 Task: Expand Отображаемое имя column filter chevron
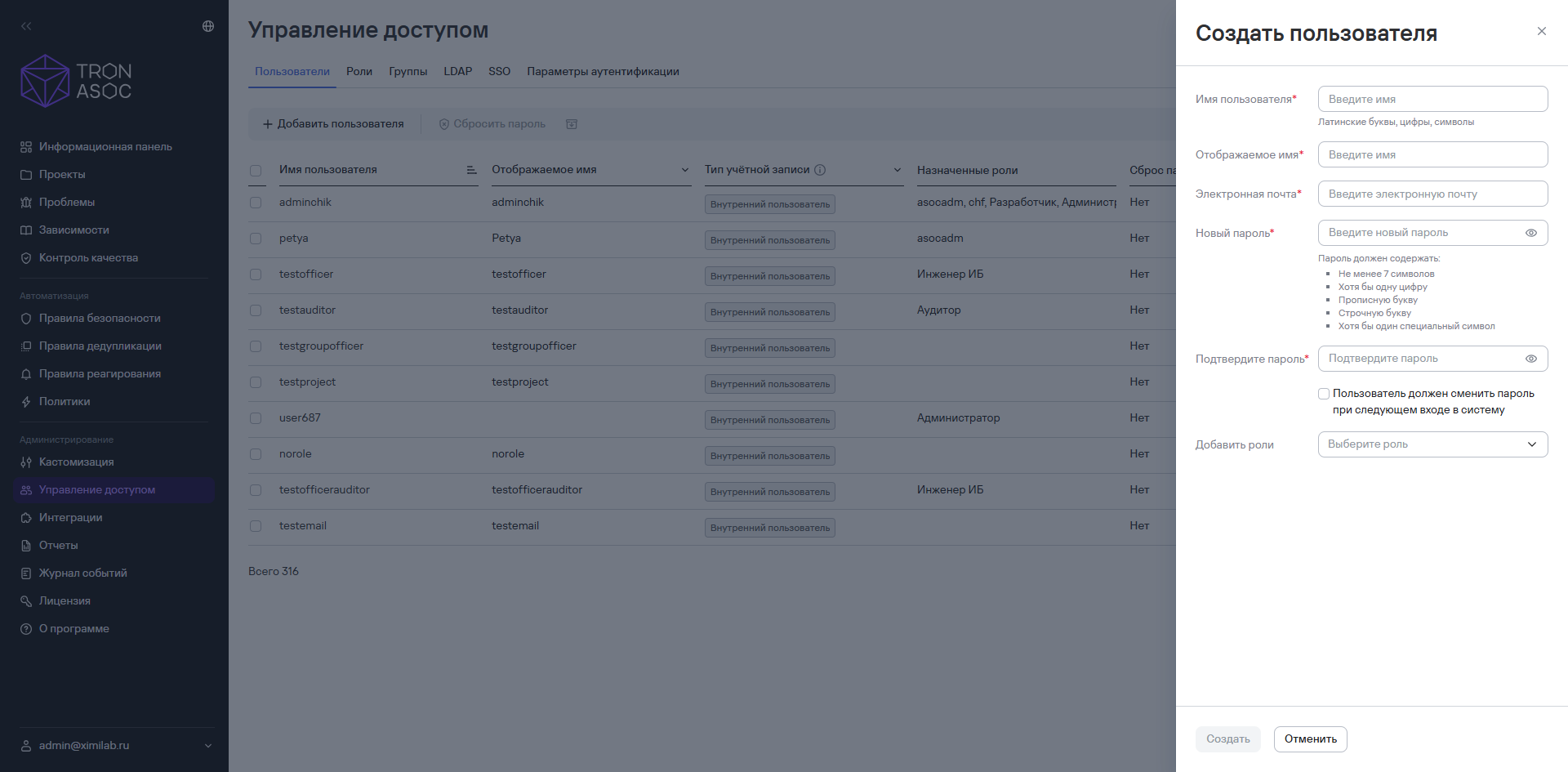[x=685, y=170]
